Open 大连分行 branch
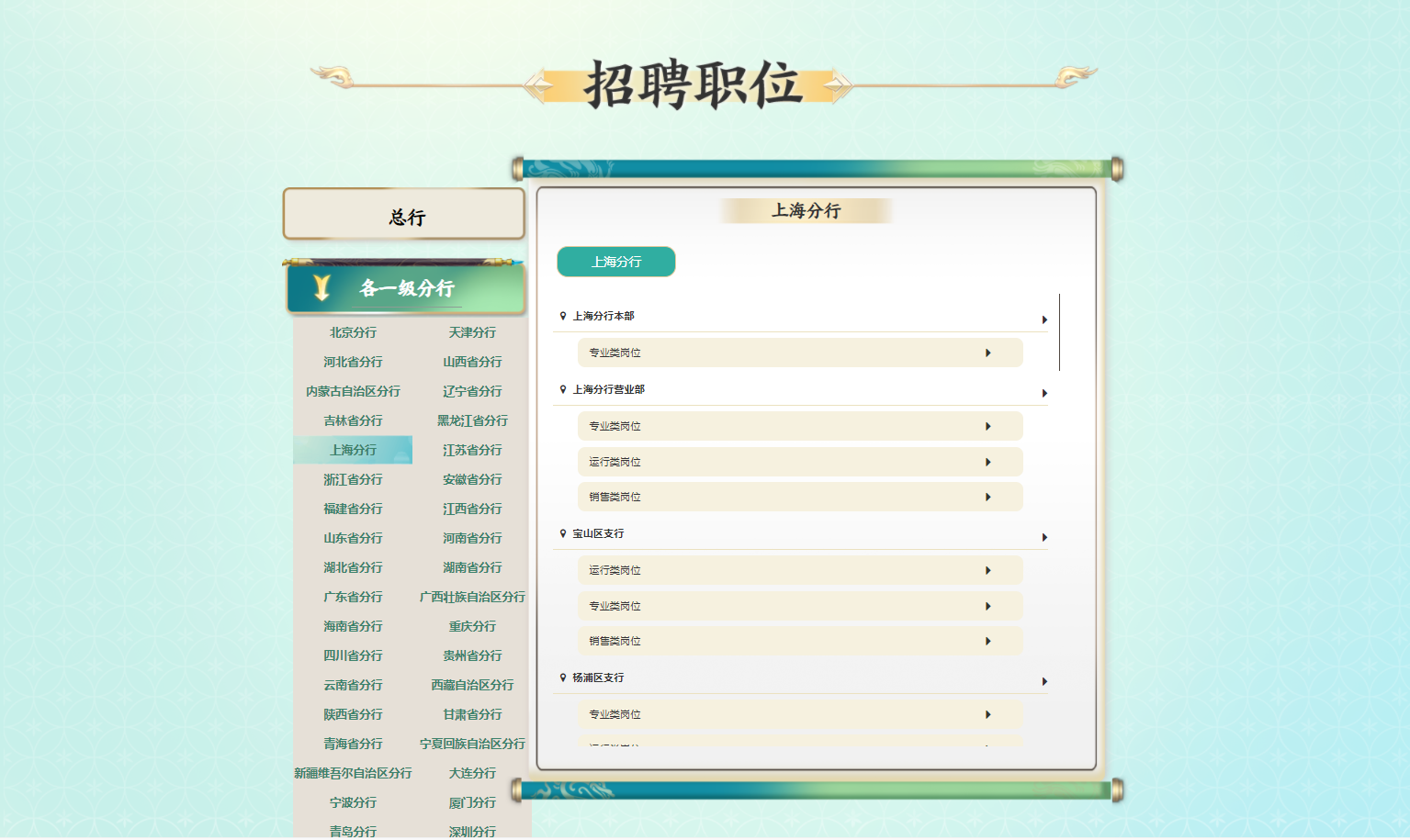The width and height of the screenshot is (1410, 840). click(472, 773)
